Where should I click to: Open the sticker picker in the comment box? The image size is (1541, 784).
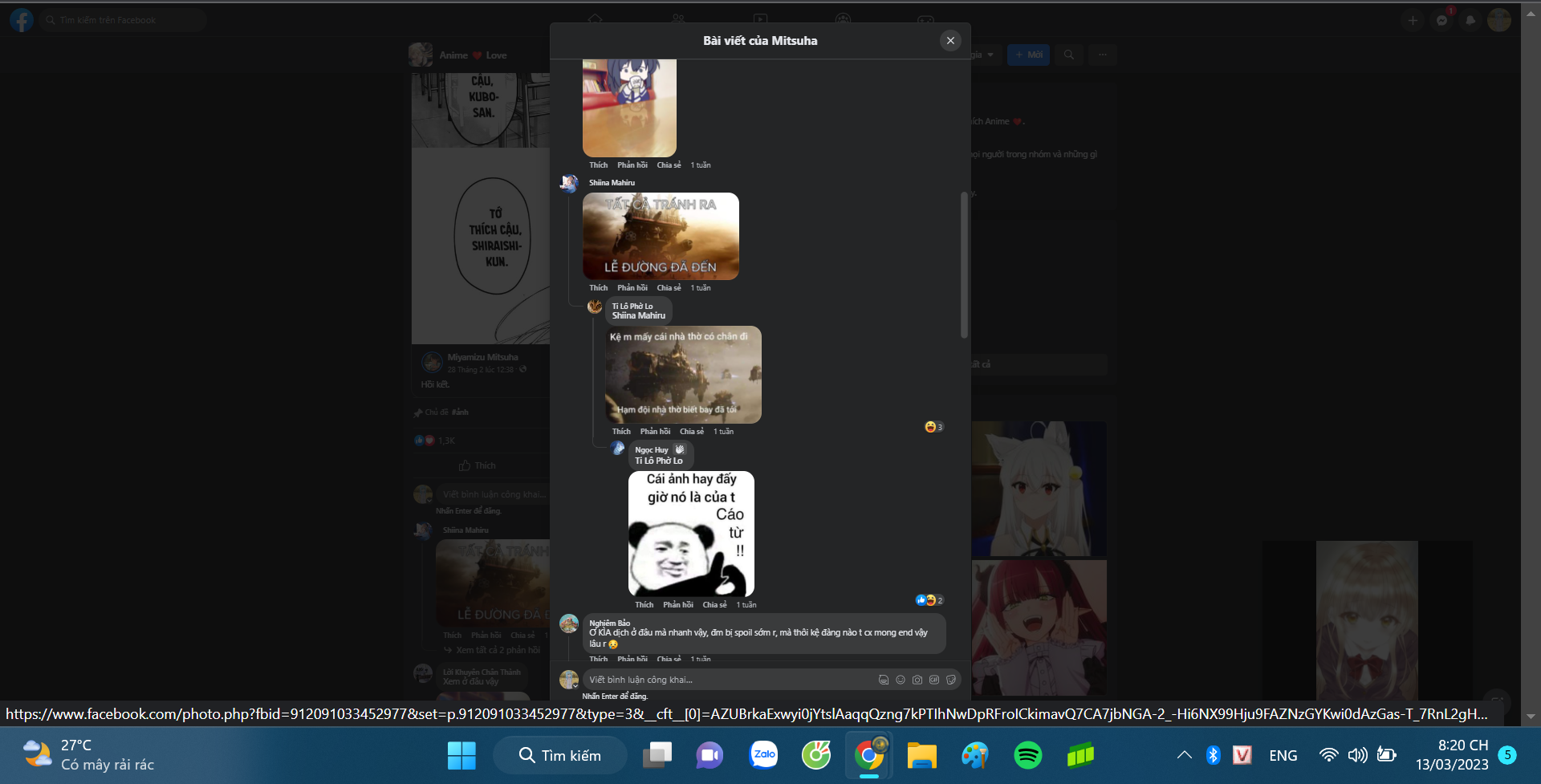951,680
